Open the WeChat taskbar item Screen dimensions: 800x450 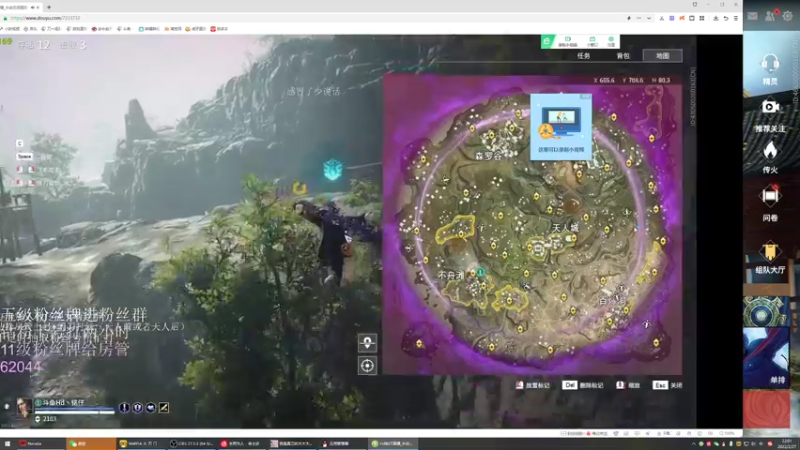point(91,443)
